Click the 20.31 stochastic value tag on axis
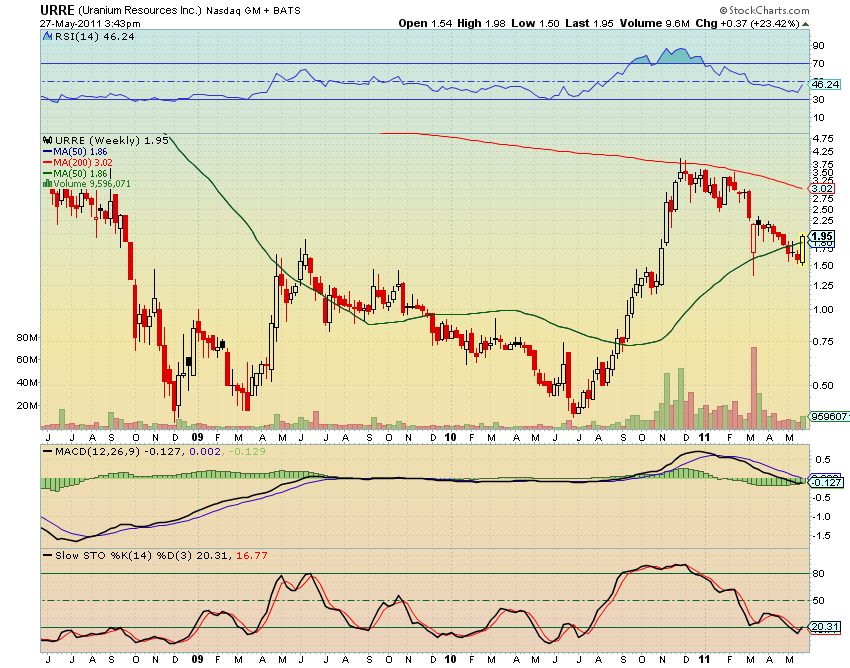The height and width of the screenshot is (668, 850). [824, 627]
